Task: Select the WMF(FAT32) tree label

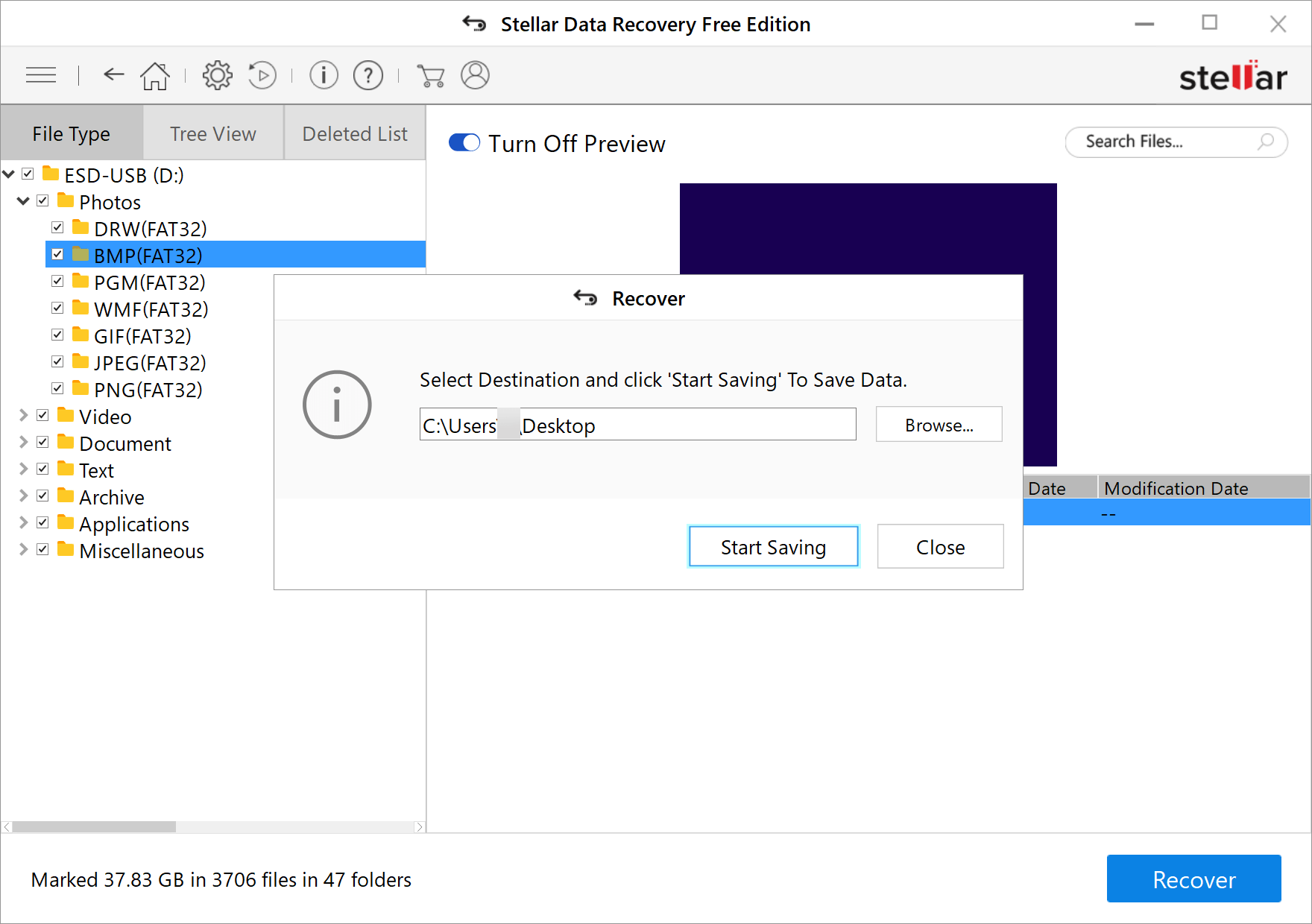Action: [151, 309]
